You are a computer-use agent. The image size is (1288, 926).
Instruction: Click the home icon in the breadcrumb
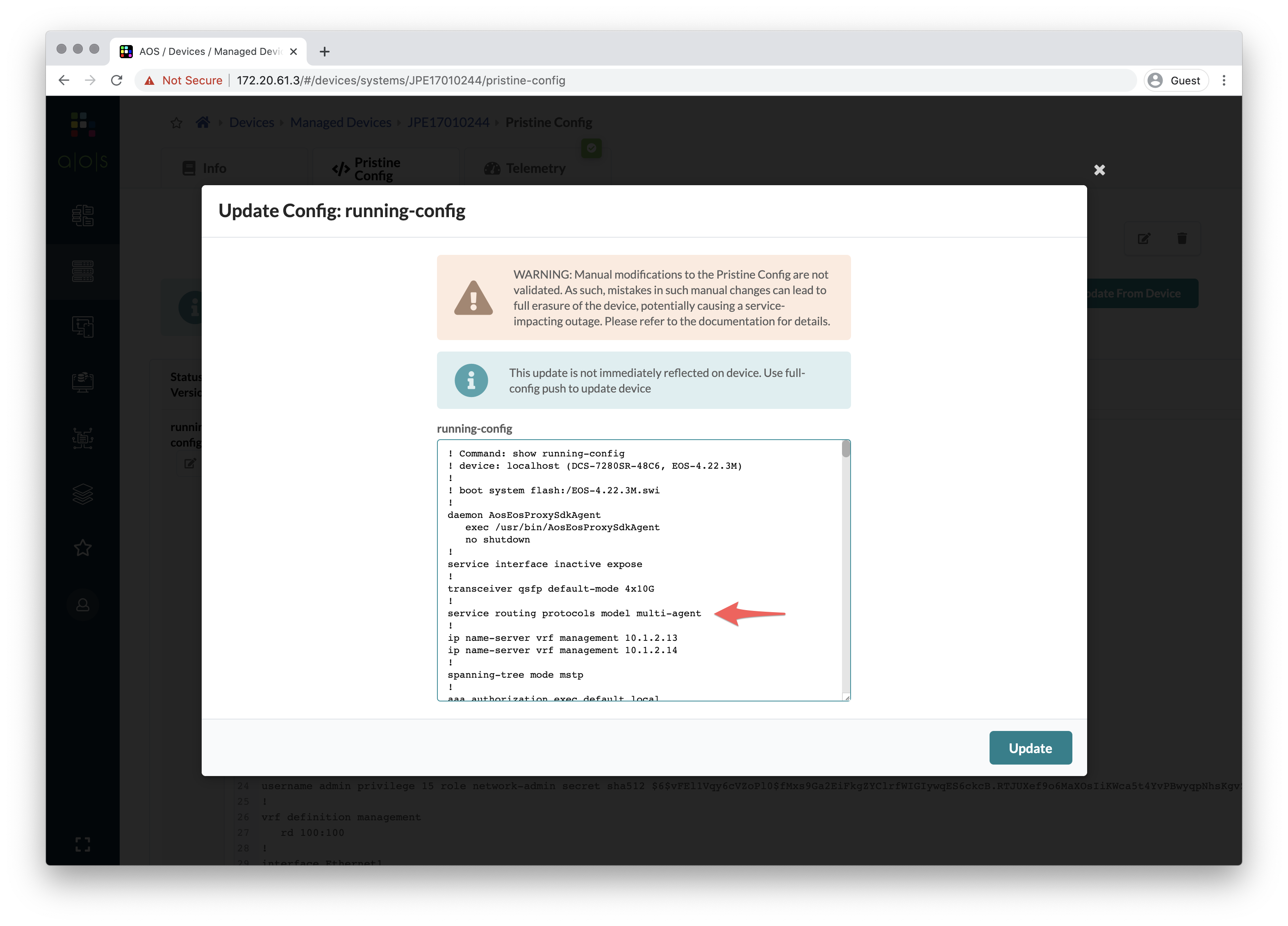click(x=203, y=122)
